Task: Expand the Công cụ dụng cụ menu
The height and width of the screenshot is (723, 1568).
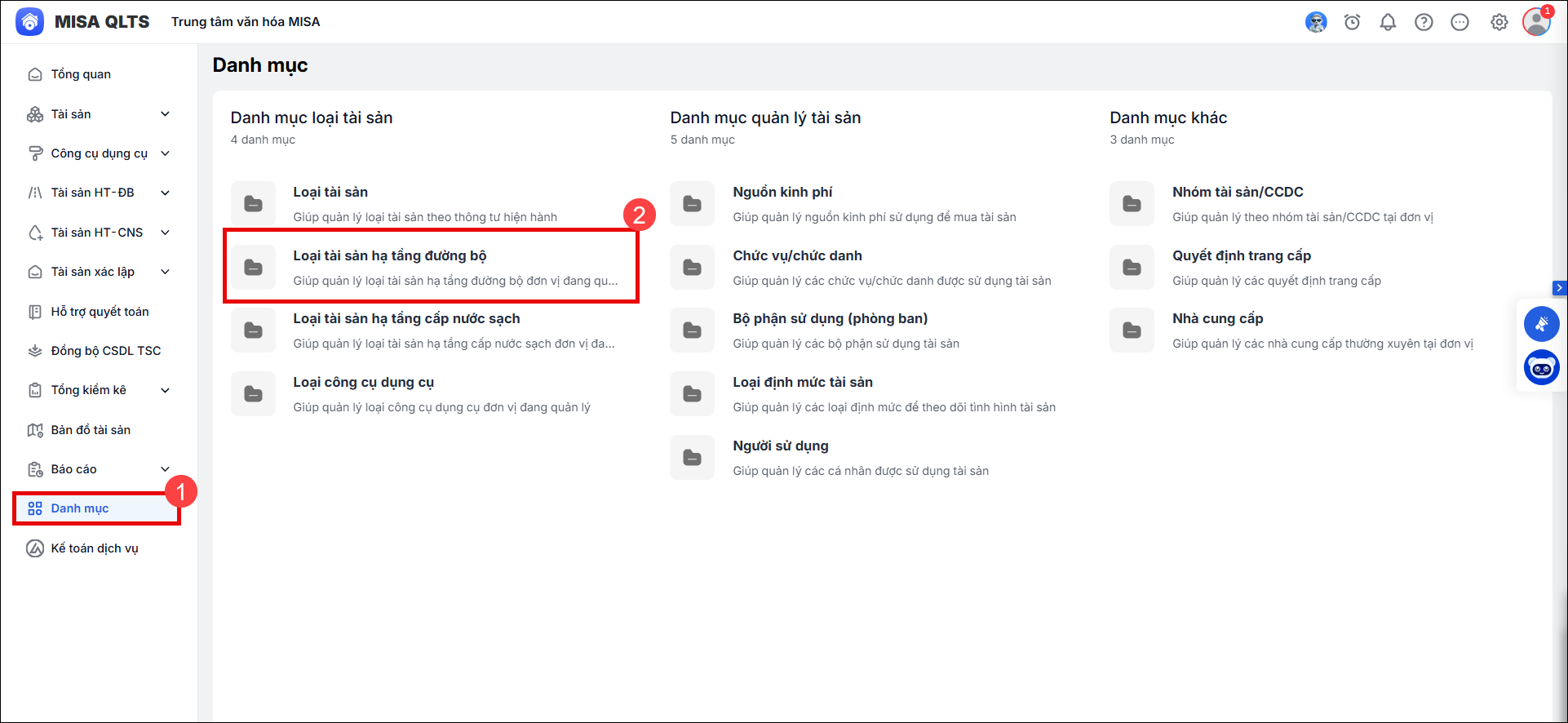Action: pos(165,153)
